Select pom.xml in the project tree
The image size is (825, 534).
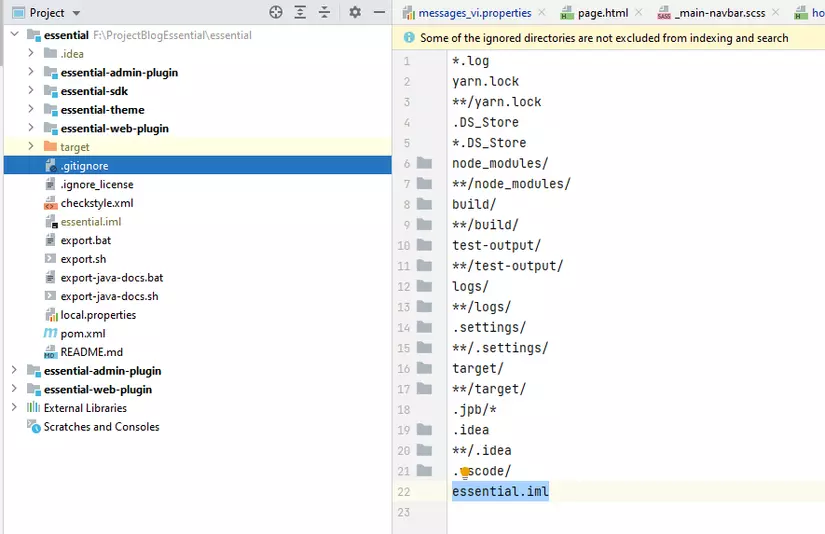[x=82, y=333]
